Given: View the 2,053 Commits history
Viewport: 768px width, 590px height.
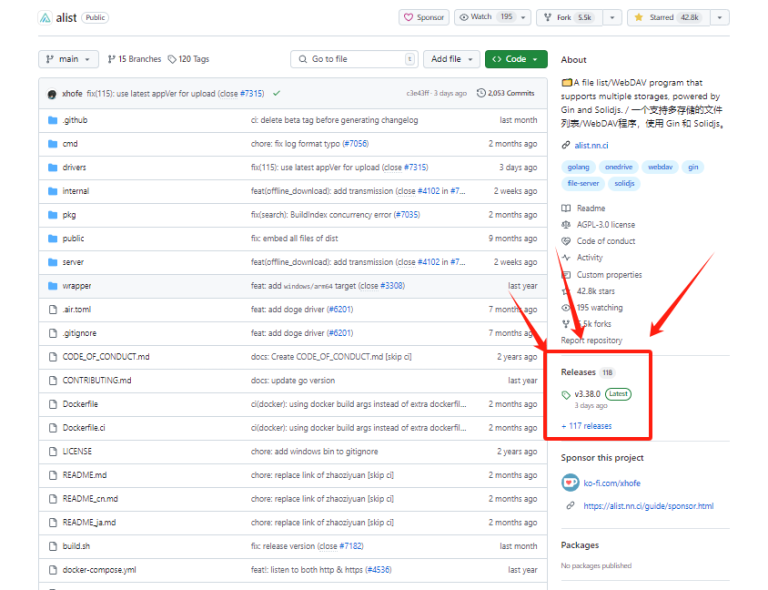Looking at the screenshot, I should (x=506, y=93).
